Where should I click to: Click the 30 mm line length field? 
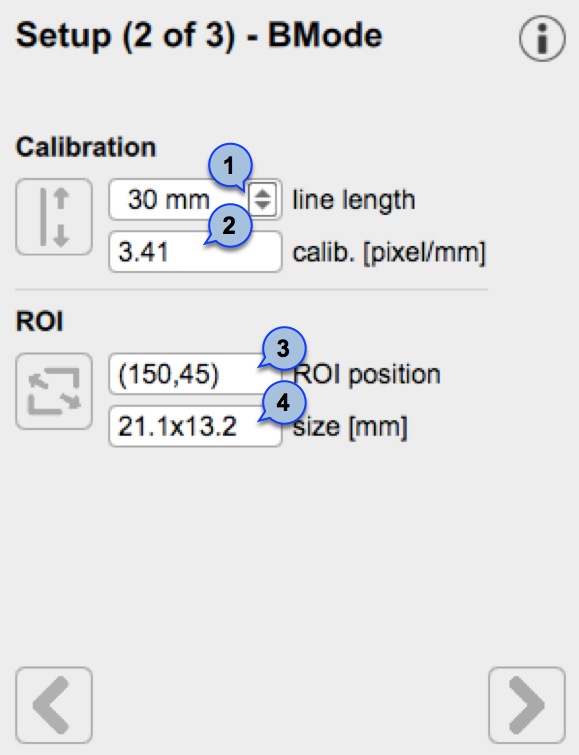[179, 199]
